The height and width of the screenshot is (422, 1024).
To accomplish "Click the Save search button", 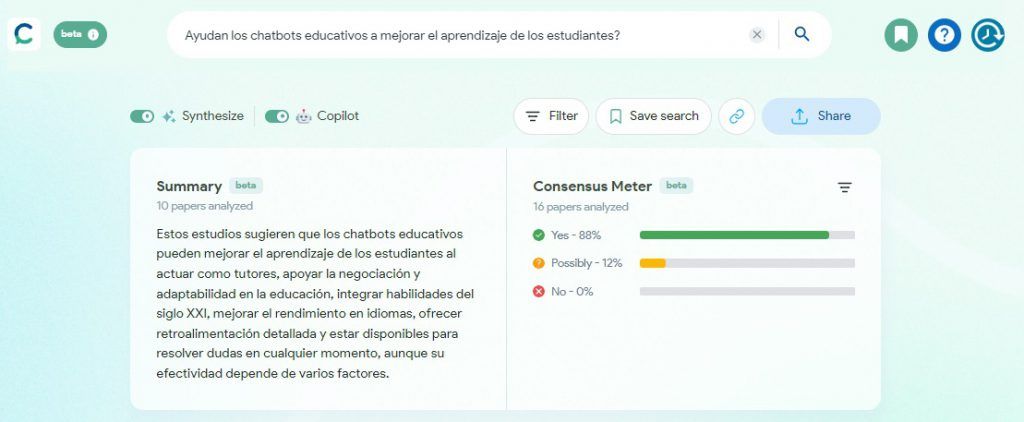I will point(654,116).
